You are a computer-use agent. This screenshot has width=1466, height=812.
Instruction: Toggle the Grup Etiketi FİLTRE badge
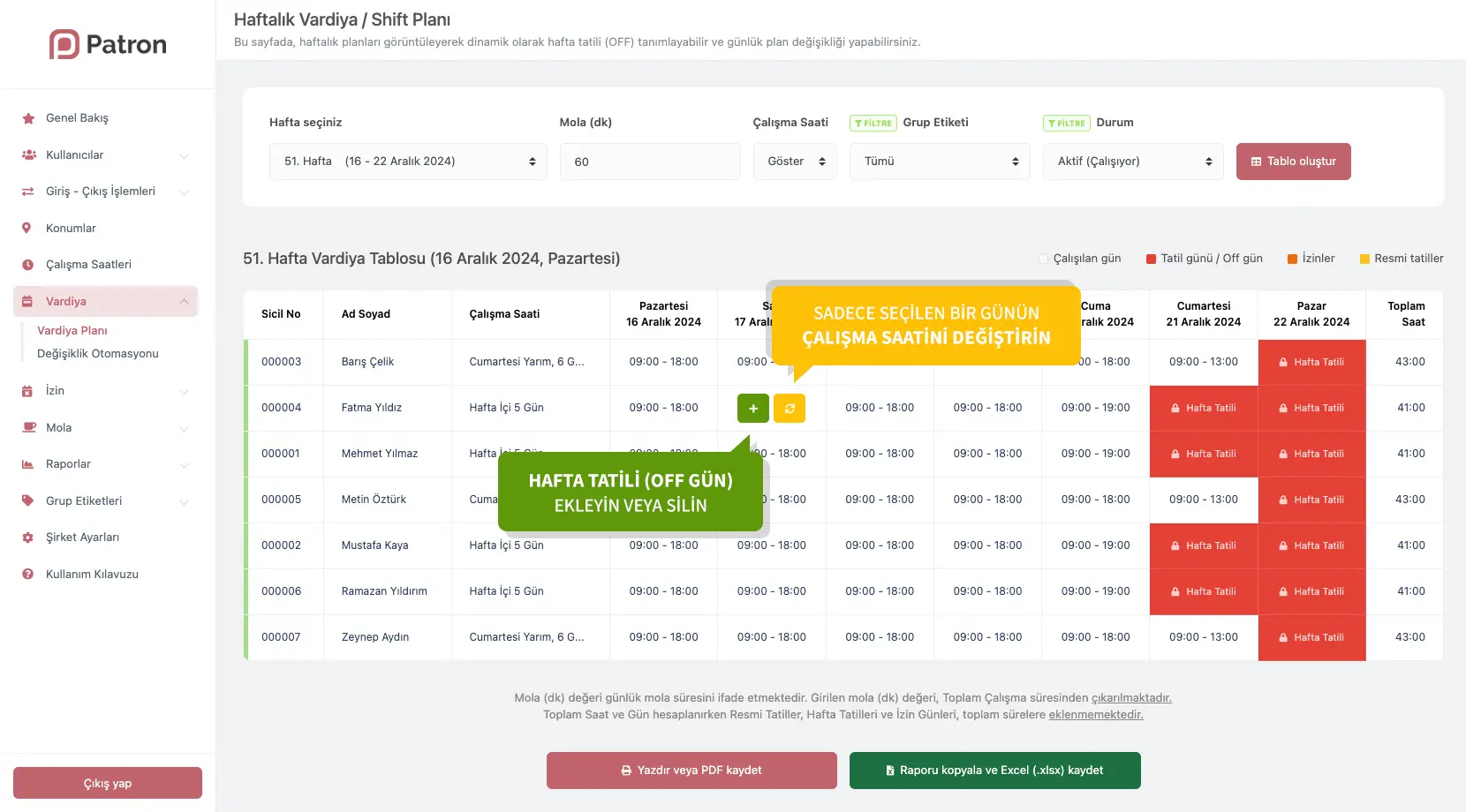click(x=873, y=124)
